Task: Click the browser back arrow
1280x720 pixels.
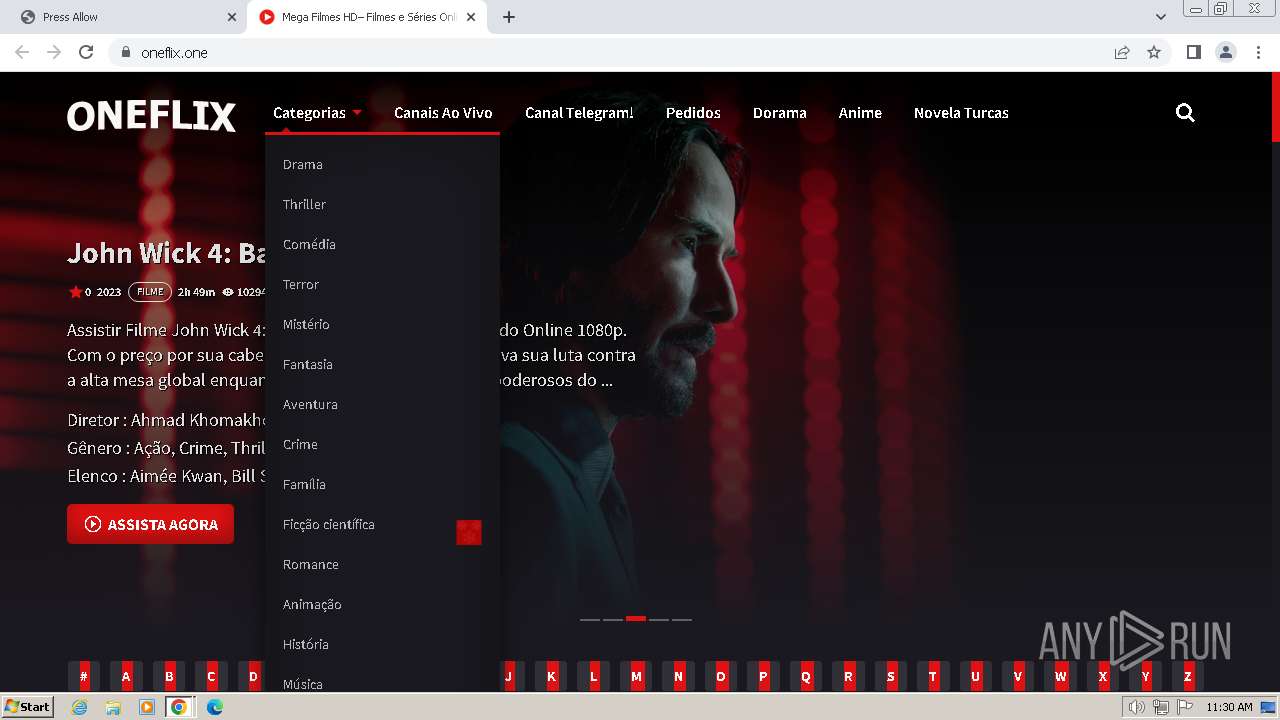Action: point(22,52)
